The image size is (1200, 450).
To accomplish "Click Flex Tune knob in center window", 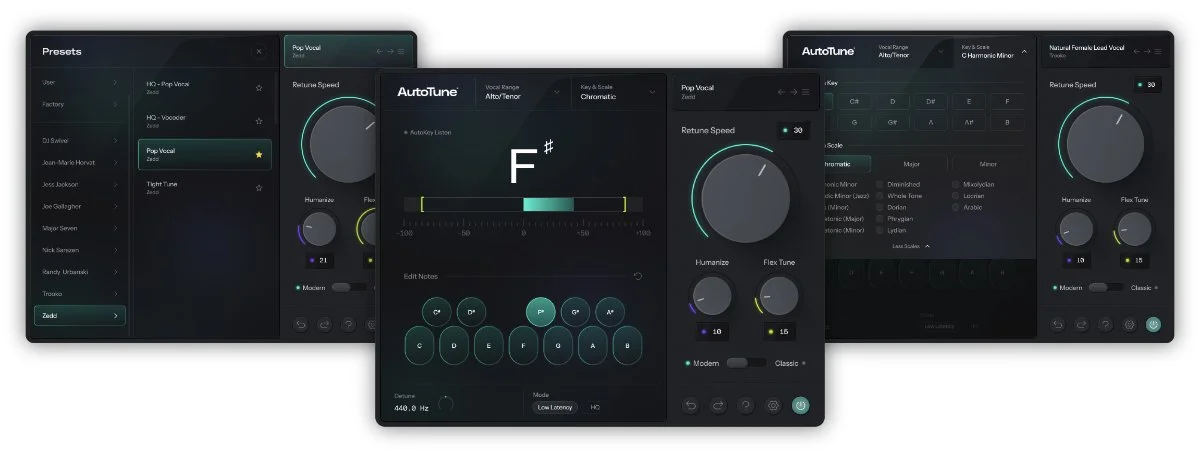I will point(779,296).
